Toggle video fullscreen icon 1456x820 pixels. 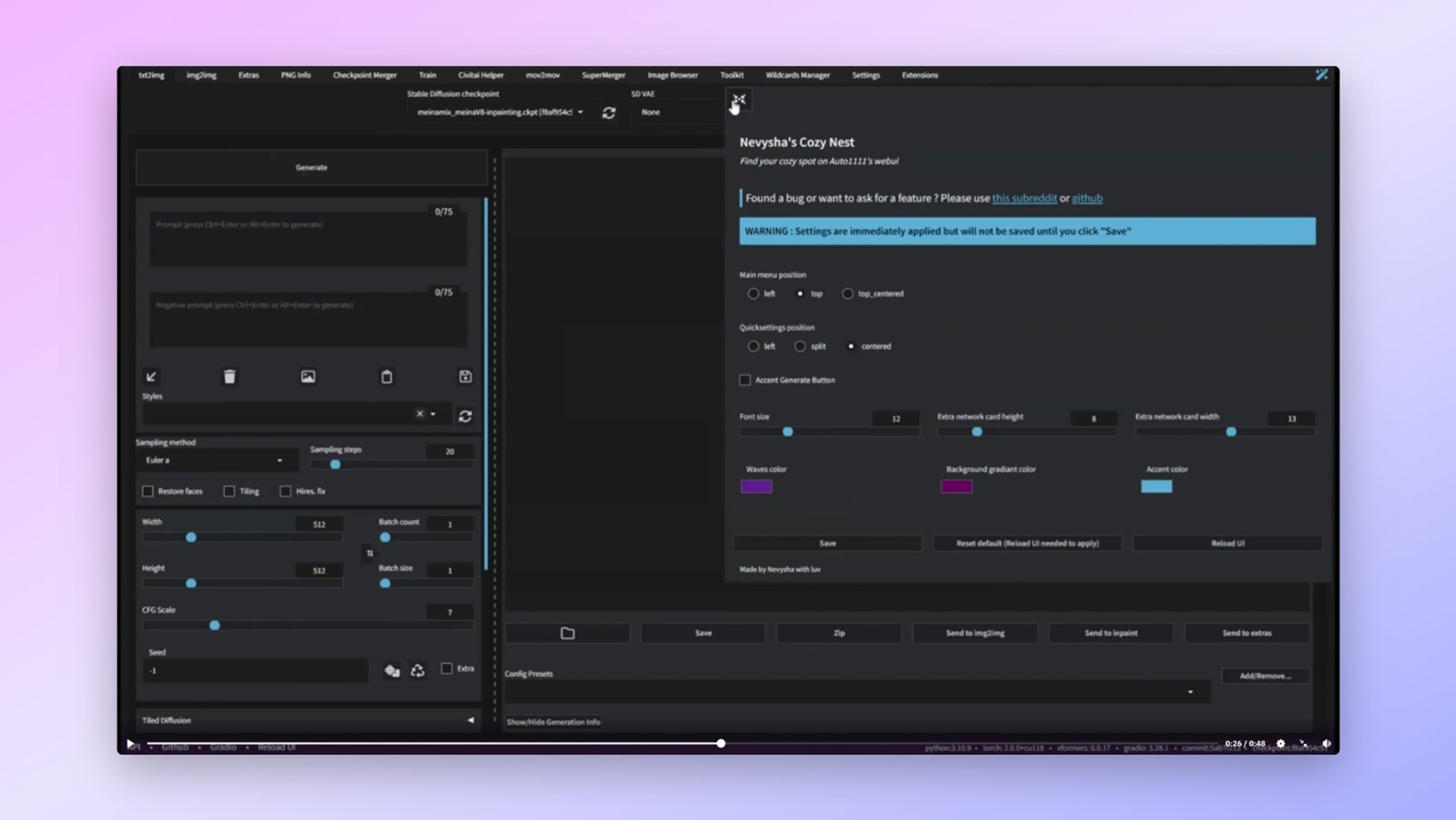coord(1303,744)
